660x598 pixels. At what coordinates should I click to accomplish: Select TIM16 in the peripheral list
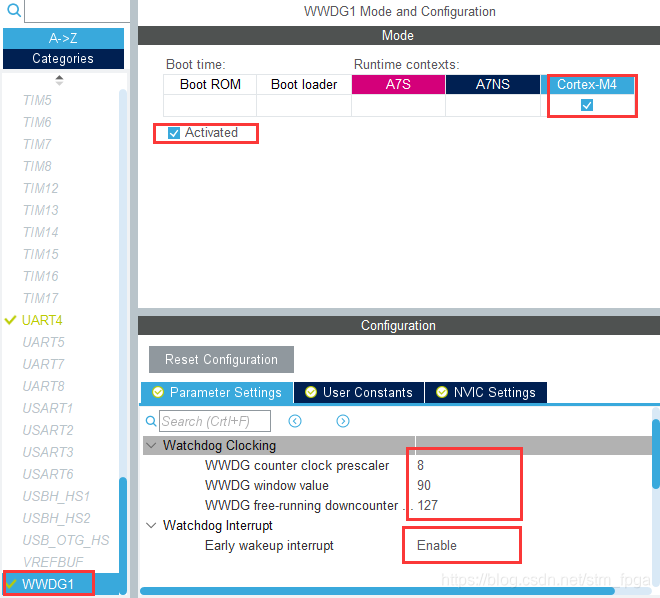(x=40, y=276)
